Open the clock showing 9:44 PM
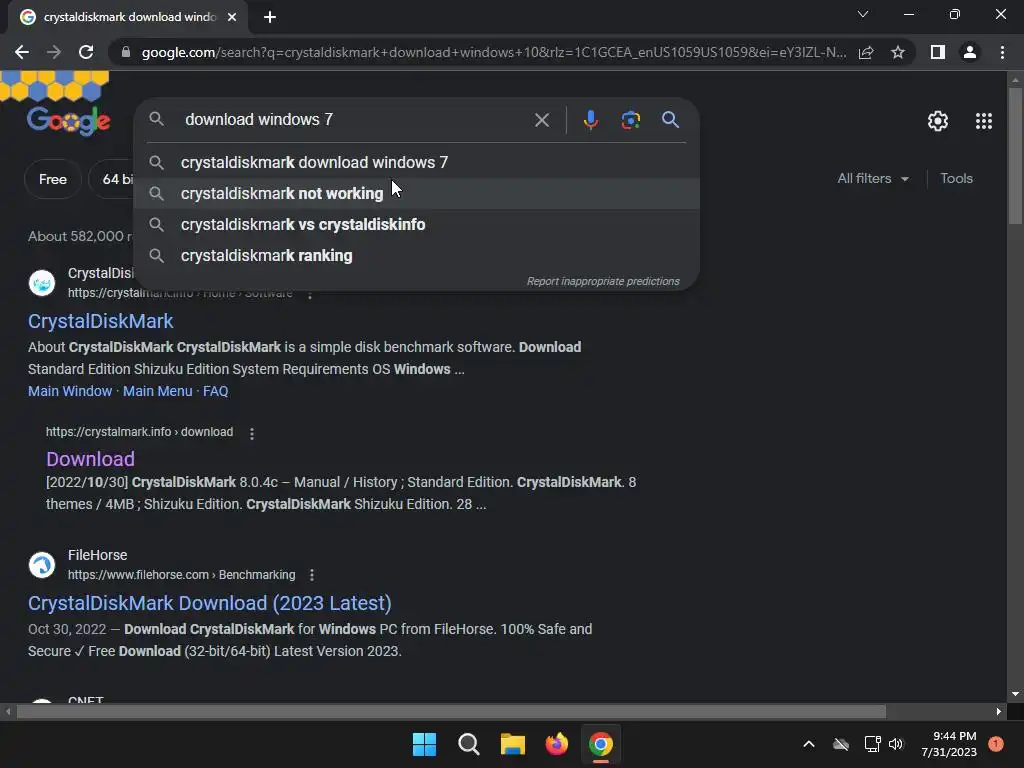The height and width of the screenshot is (768, 1024). pyautogui.click(x=949, y=744)
